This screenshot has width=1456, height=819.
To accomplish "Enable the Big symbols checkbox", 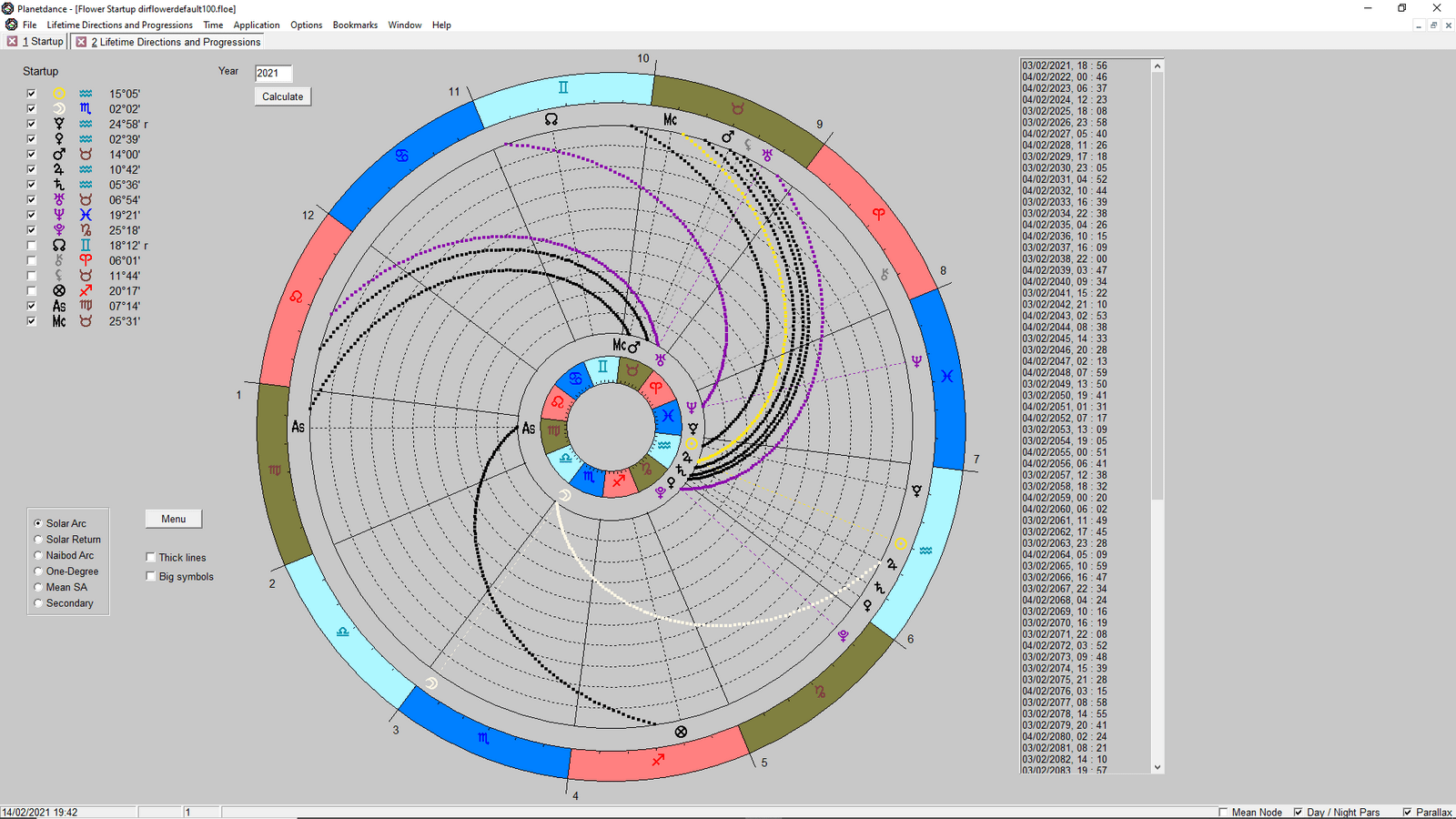I will pyautogui.click(x=151, y=576).
